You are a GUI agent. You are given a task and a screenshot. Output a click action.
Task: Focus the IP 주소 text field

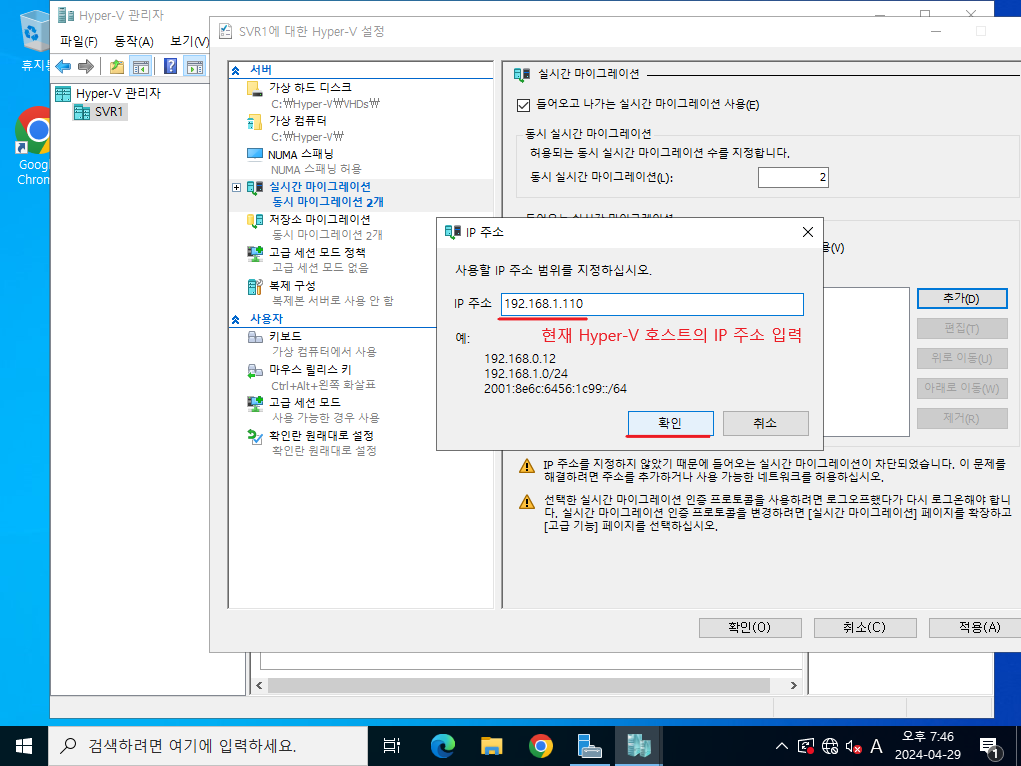click(652, 304)
